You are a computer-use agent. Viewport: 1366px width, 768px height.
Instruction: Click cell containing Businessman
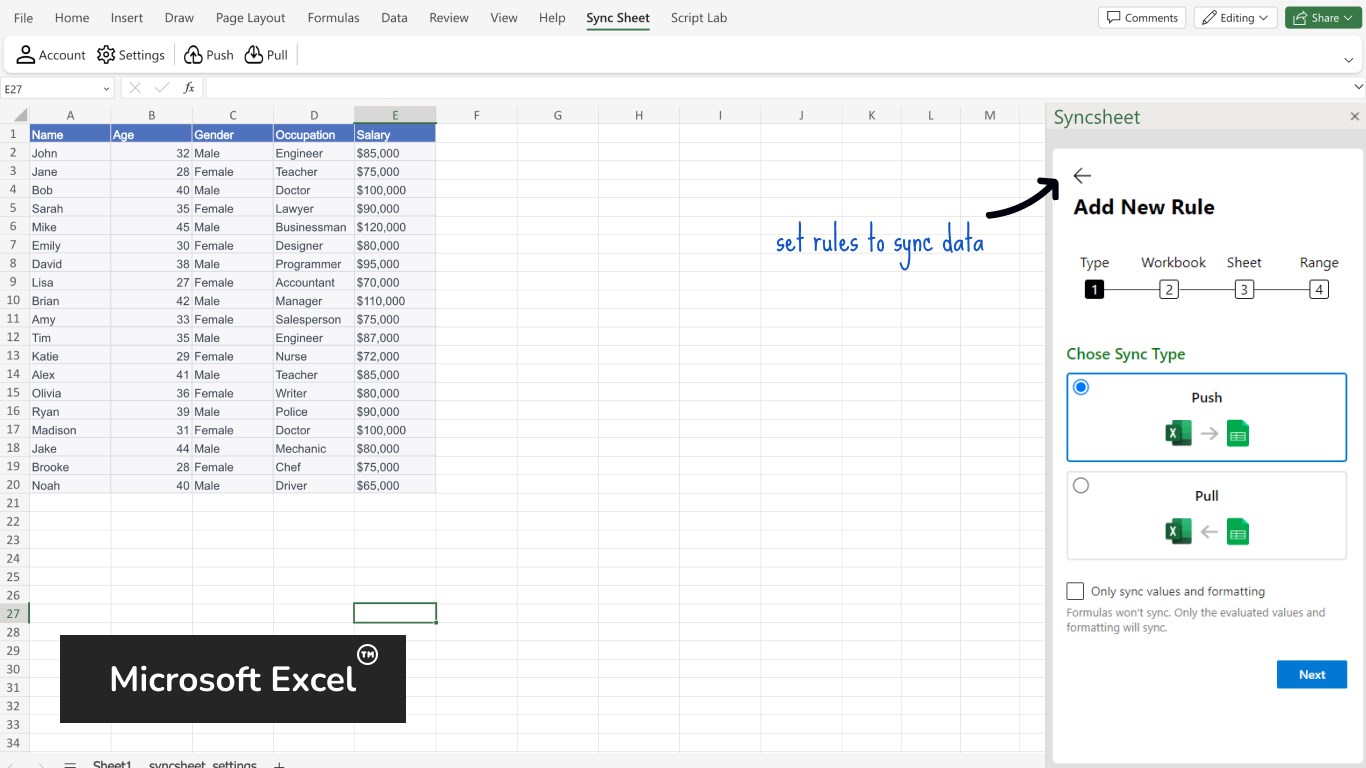click(314, 227)
